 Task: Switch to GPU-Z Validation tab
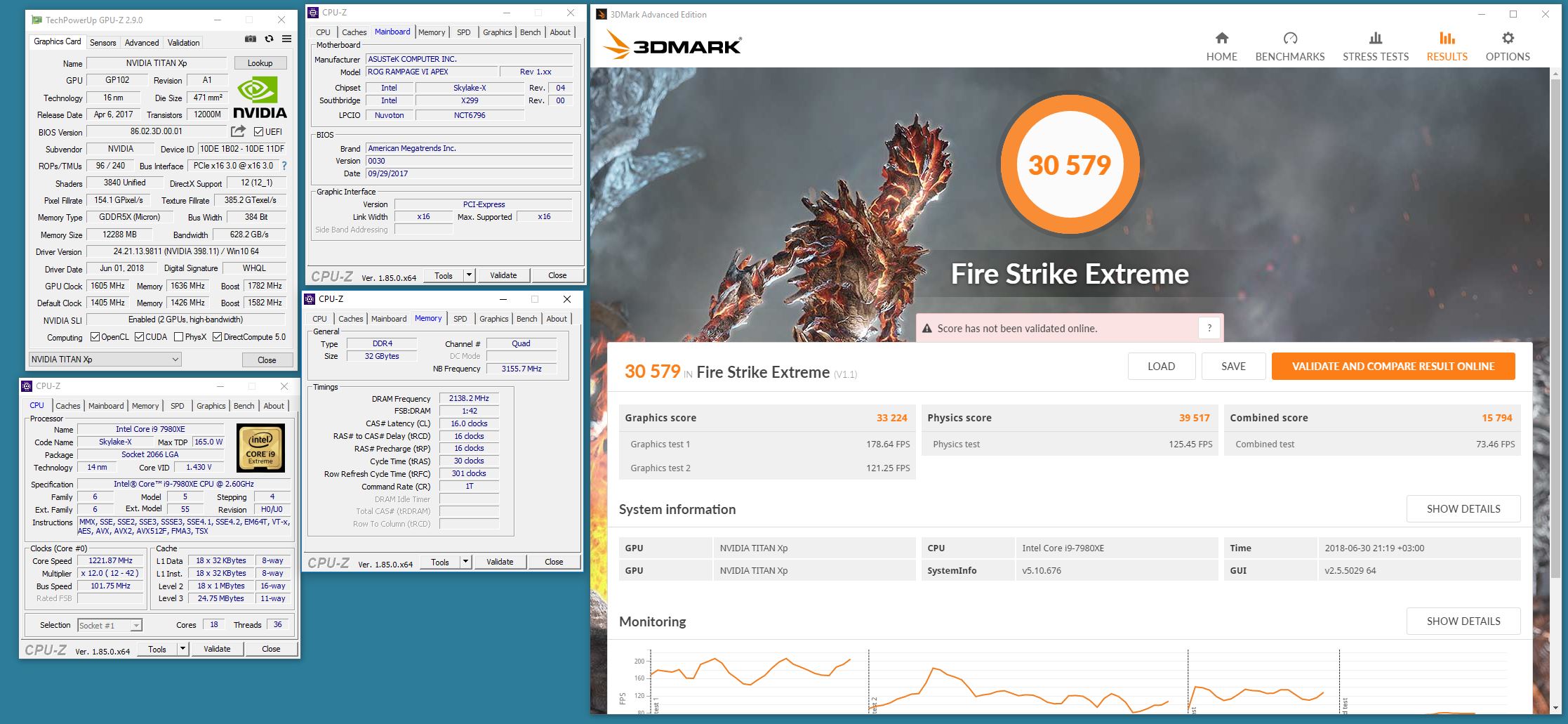coord(184,42)
